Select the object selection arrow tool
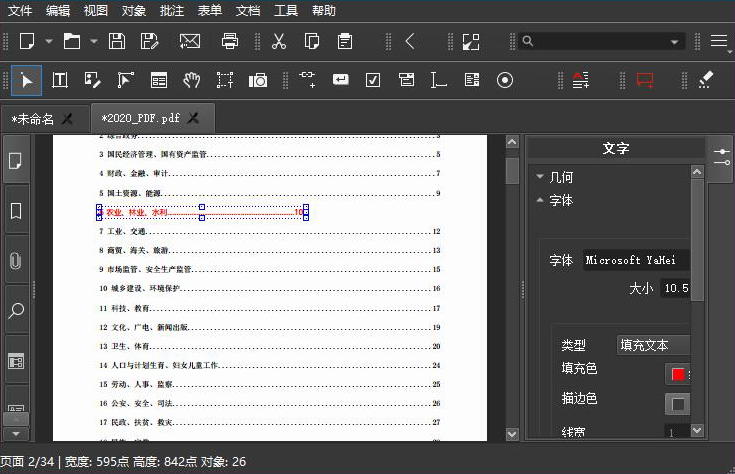 tap(27, 81)
